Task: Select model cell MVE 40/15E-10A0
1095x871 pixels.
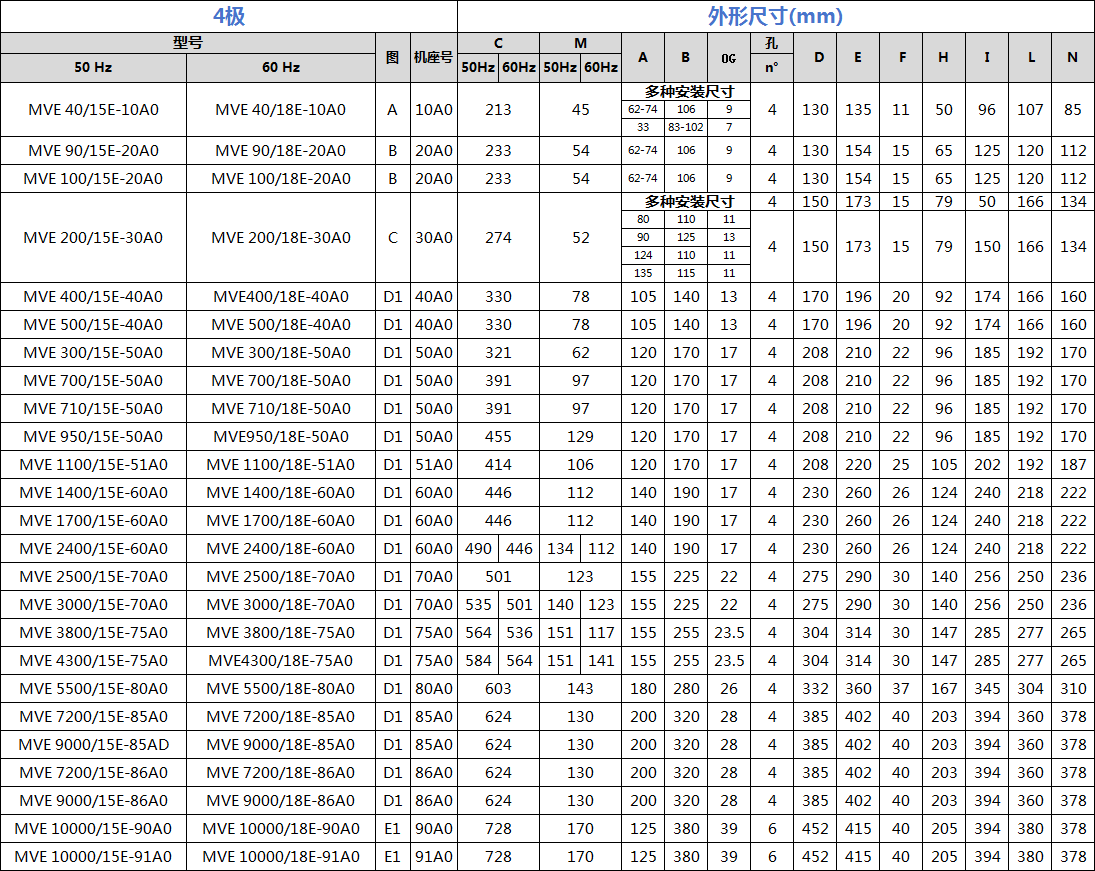Action: [93, 110]
